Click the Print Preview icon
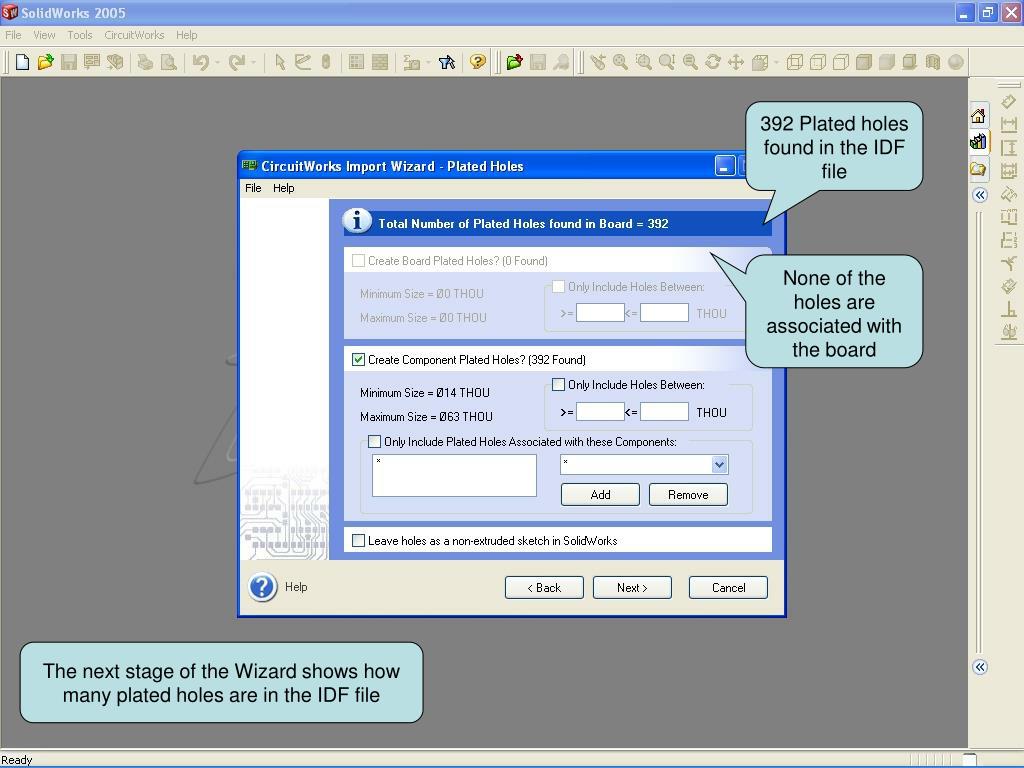Image resolution: width=1024 pixels, height=768 pixels. click(168, 62)
